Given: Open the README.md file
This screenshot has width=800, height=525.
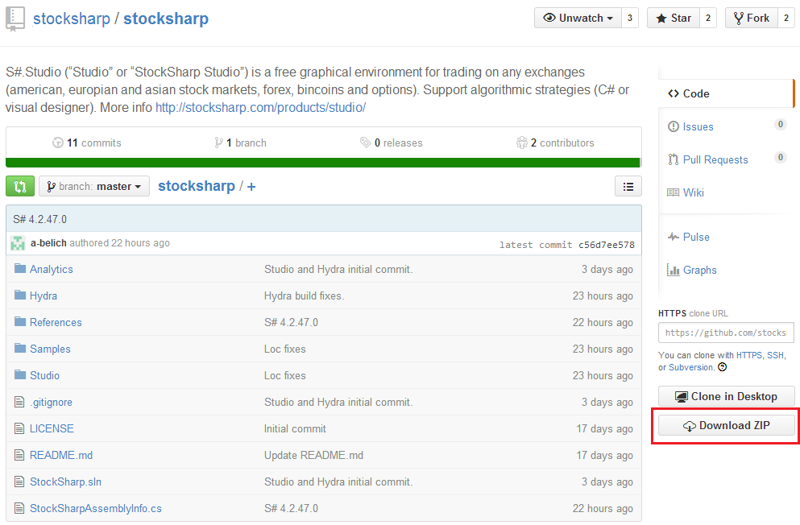Looking at the screenshot, I should (x=61, y=455).
